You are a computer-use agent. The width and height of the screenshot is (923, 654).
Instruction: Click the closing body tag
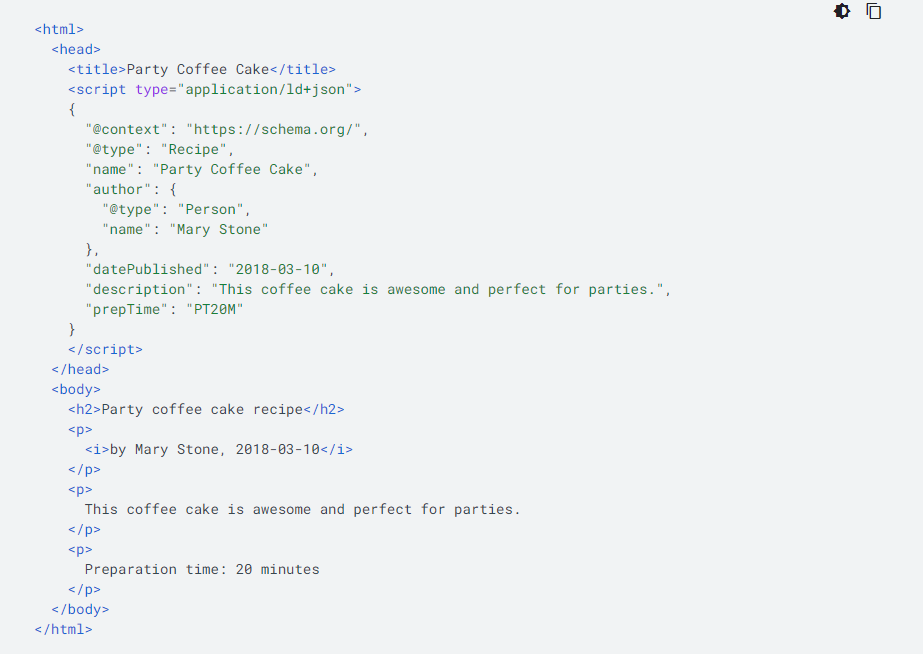click(x=80, y=609)
